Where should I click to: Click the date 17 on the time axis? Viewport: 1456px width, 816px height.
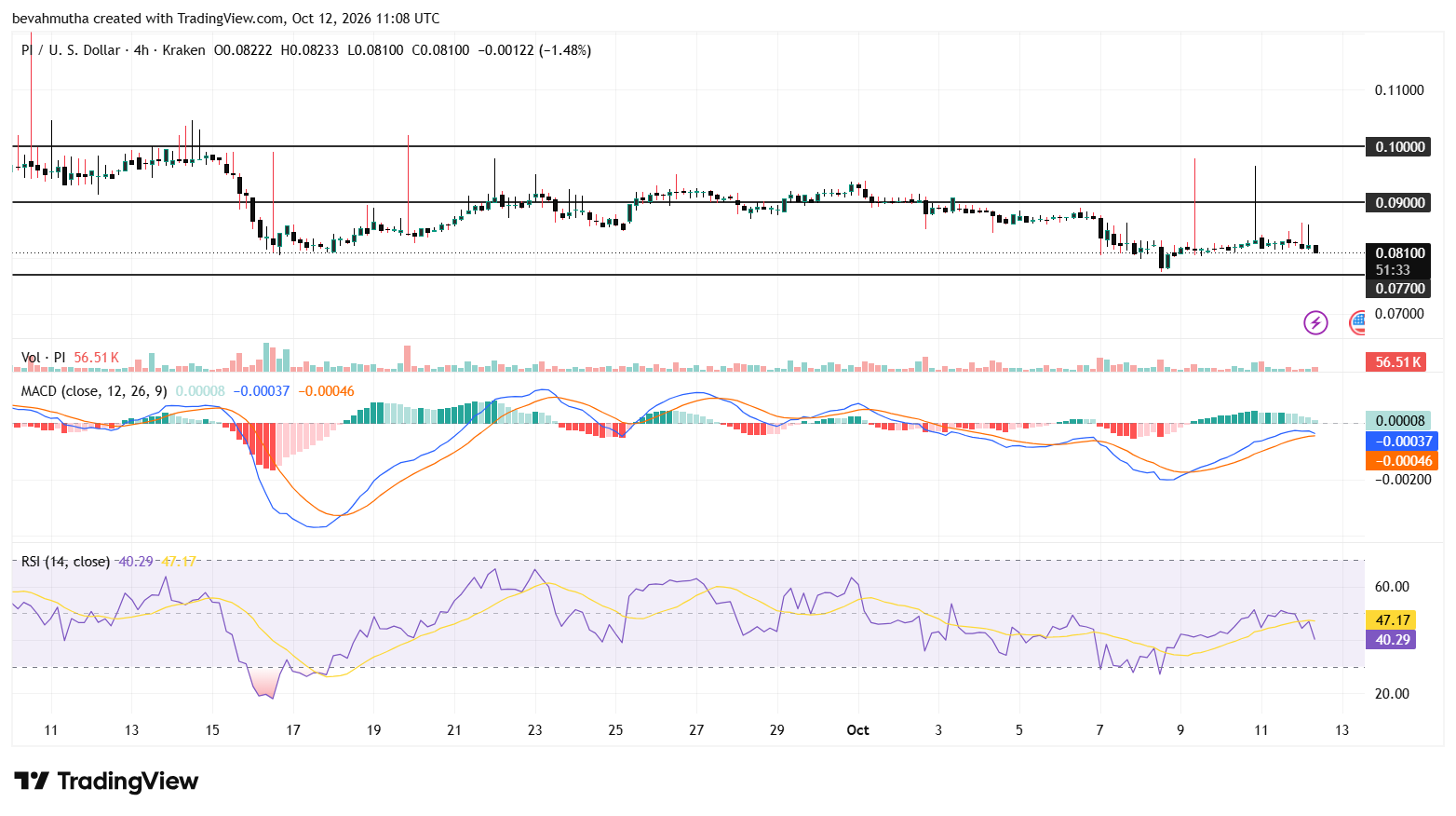pyautogui.click(x=293, y=730)
